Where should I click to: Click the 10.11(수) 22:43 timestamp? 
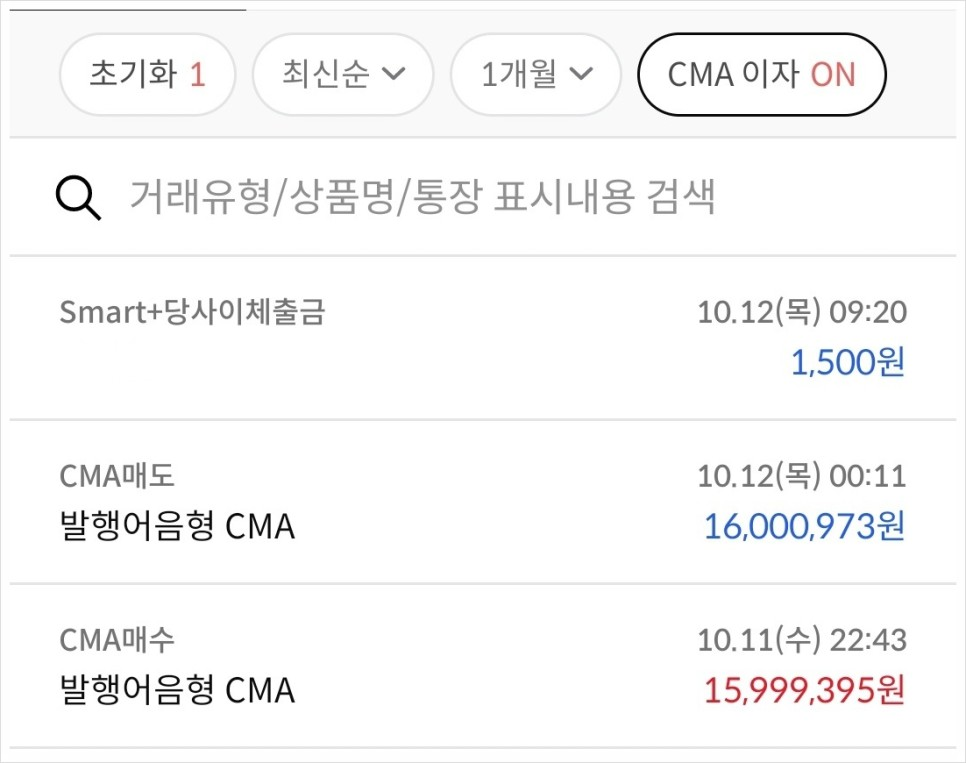[802, 640]
